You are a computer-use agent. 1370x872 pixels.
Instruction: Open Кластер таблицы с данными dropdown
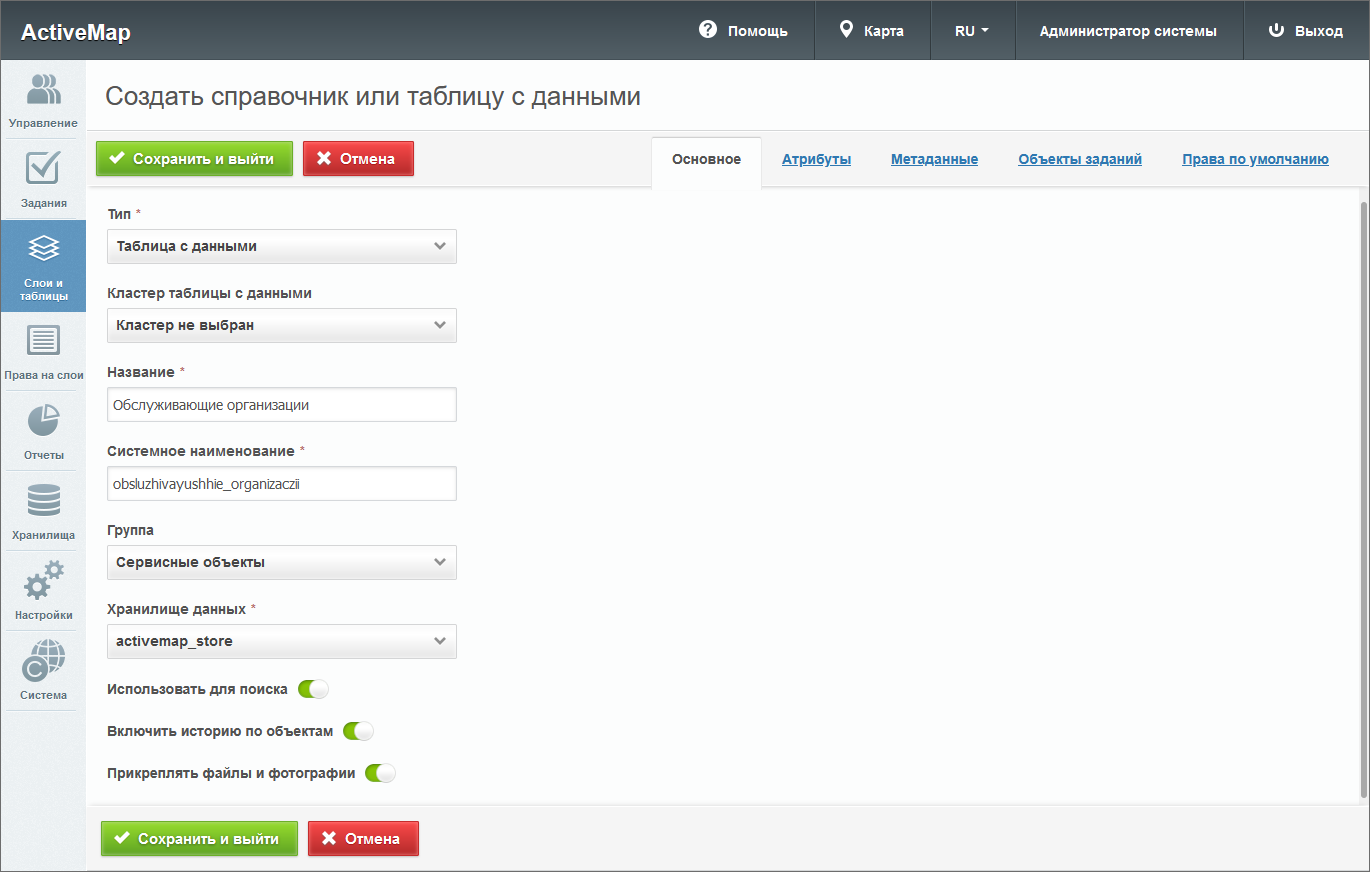tap(281, 325)
